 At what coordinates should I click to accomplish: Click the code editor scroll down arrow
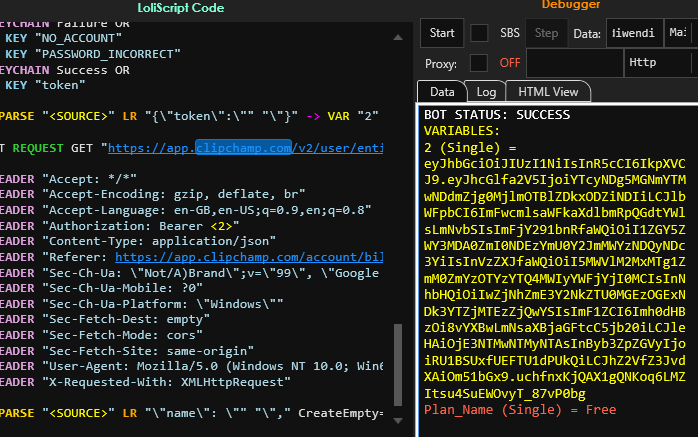(398, 420)
